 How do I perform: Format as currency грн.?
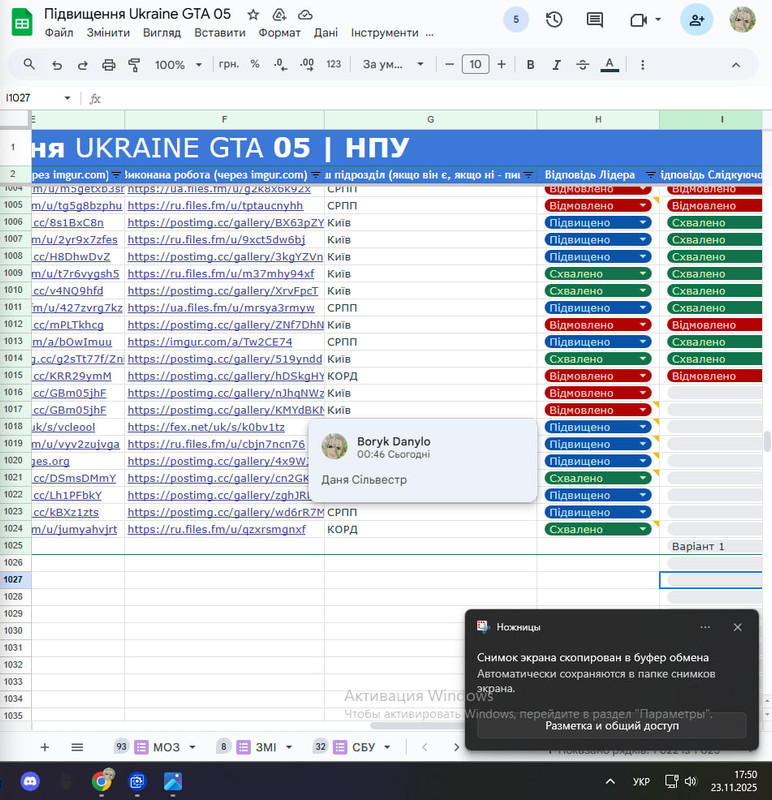229,64
